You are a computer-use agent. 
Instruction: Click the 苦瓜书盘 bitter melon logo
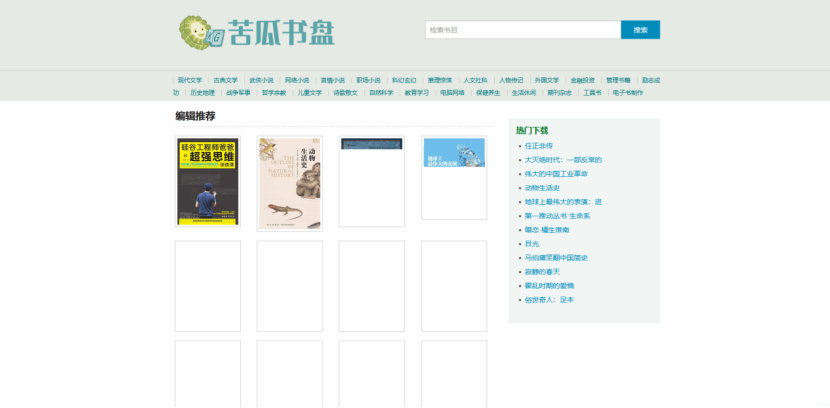255,32
